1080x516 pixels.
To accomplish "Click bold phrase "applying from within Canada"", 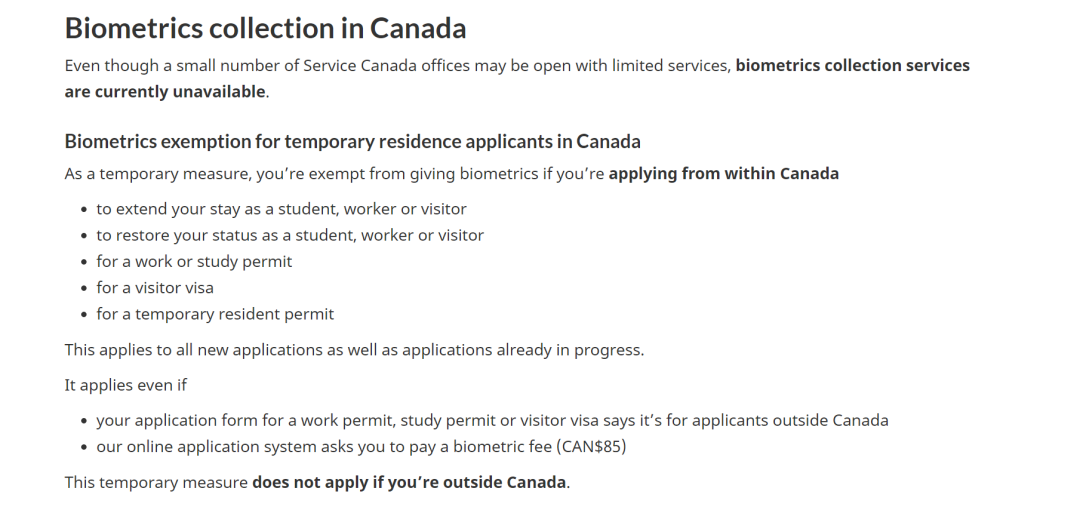I will click(723, 174).
